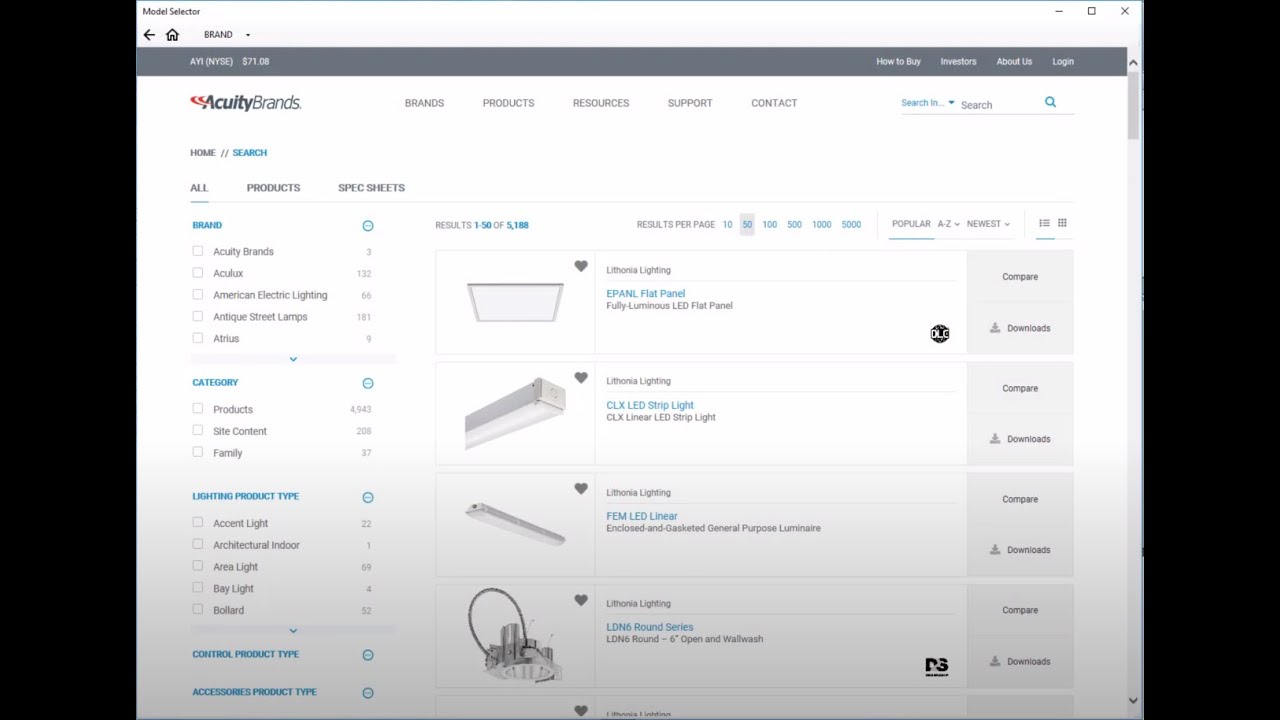Toggle the Accessories Product Type section

pos(368,693)
